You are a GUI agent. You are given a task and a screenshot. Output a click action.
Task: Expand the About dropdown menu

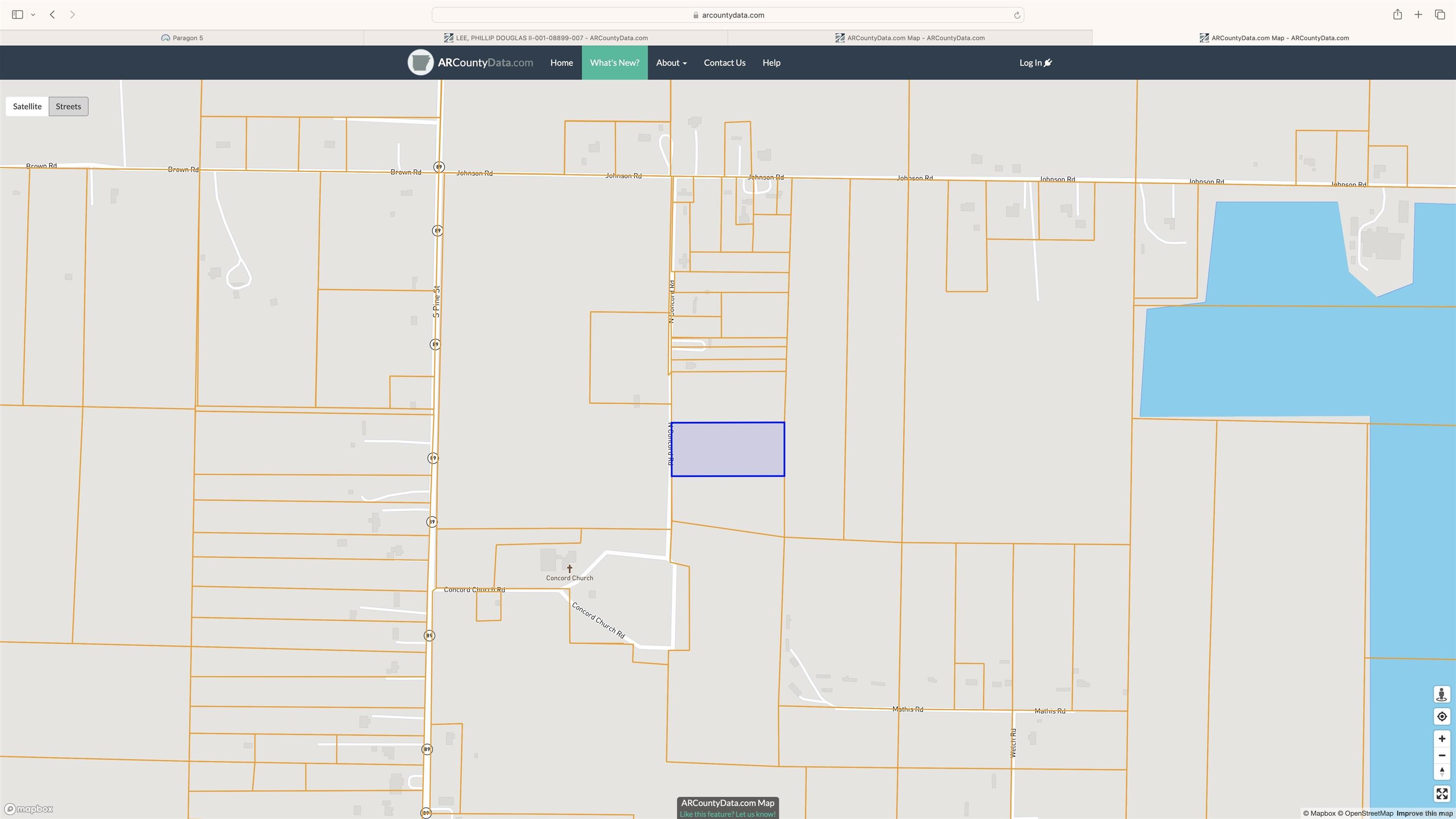point(671,63)
